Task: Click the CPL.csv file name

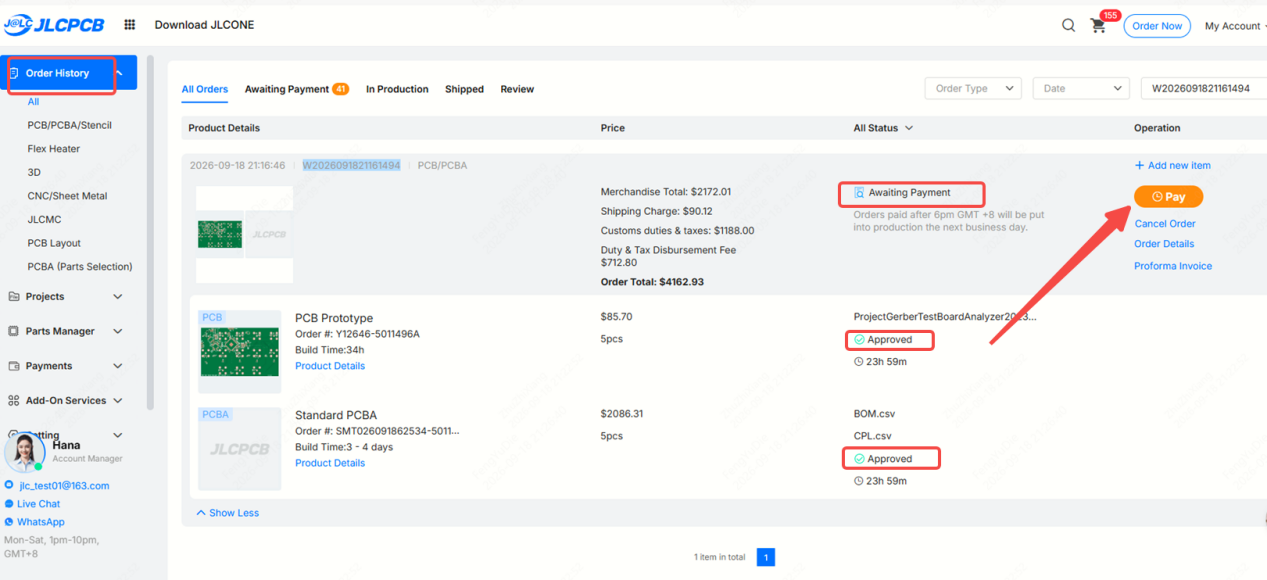Action: 872,436
